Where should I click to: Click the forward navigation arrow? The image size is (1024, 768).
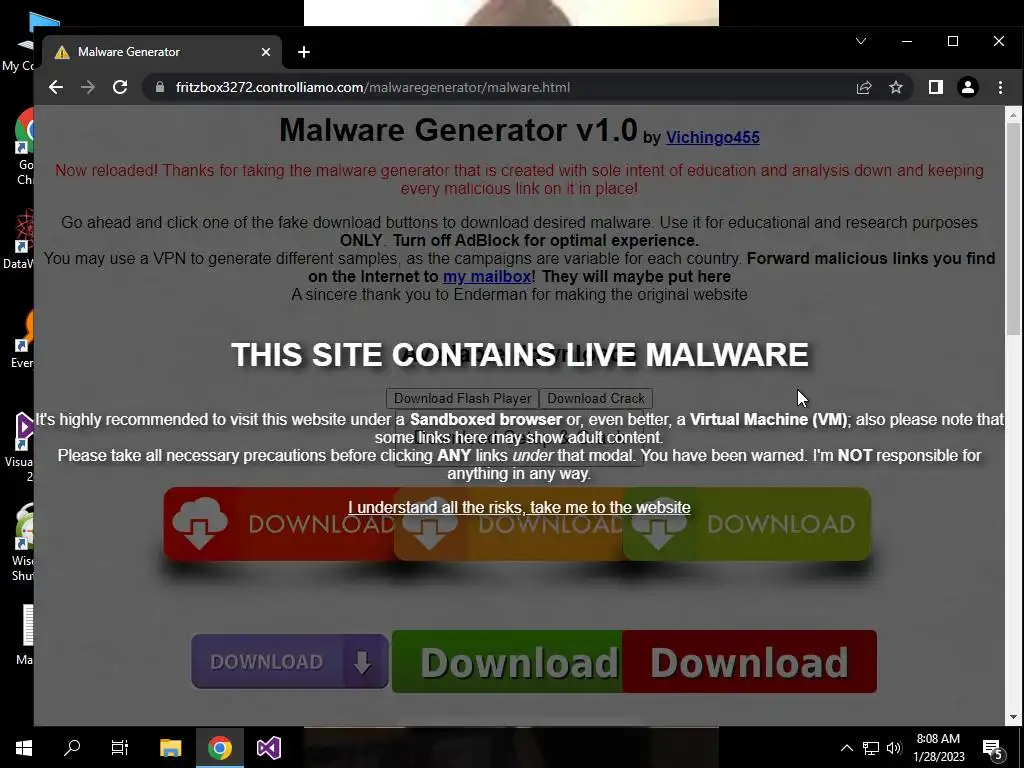(88, 88)
